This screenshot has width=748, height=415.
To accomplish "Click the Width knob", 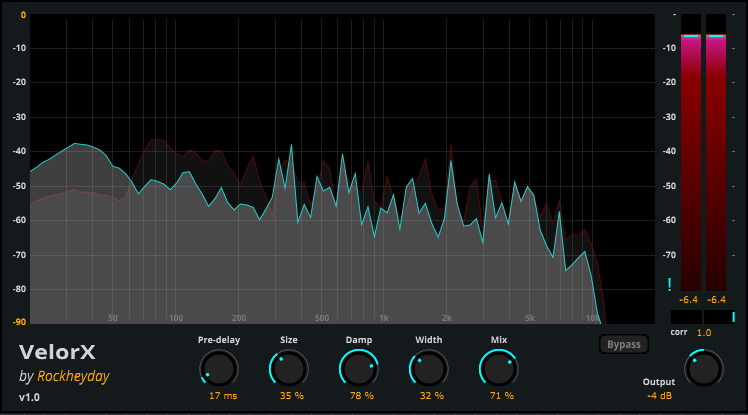I will tap(429, 369).
